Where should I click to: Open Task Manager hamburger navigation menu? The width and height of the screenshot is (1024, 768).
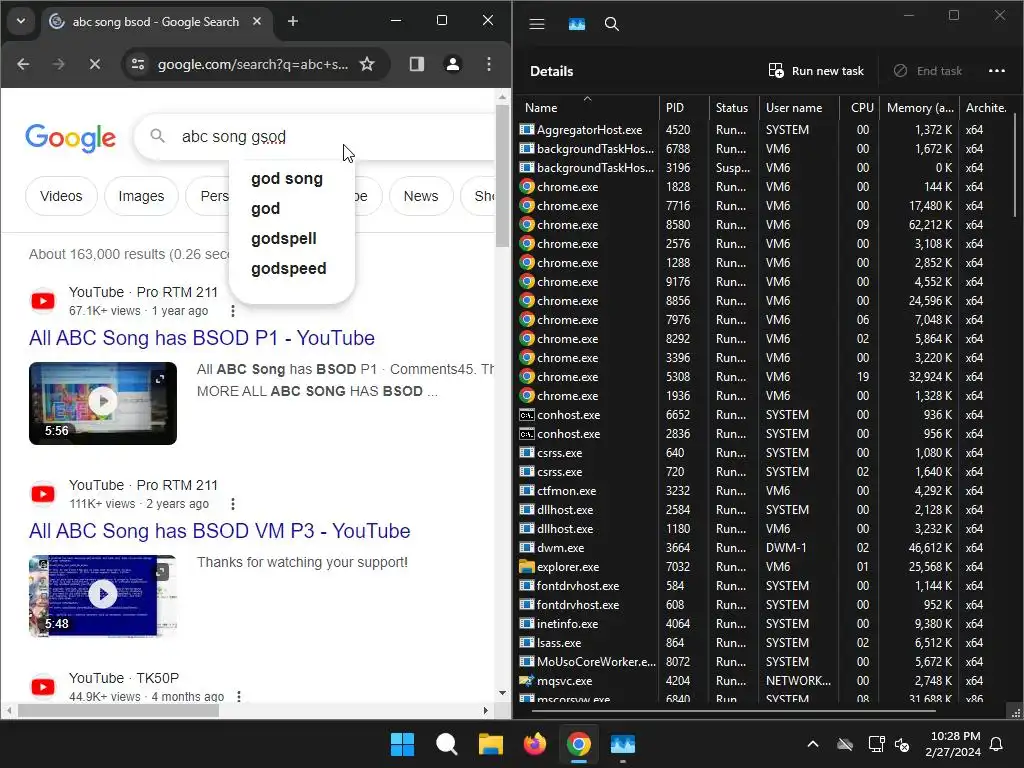click(537, 24)
